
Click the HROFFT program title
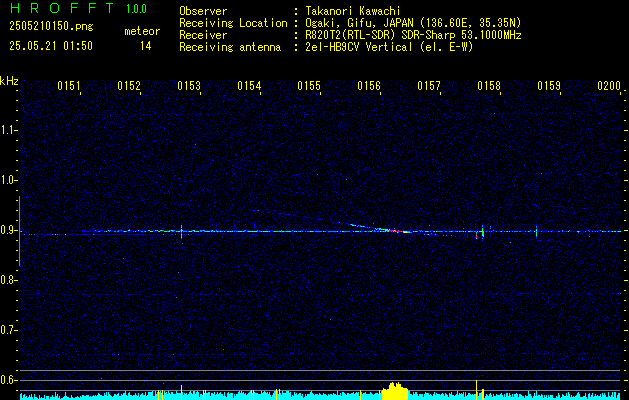(61, 8)
